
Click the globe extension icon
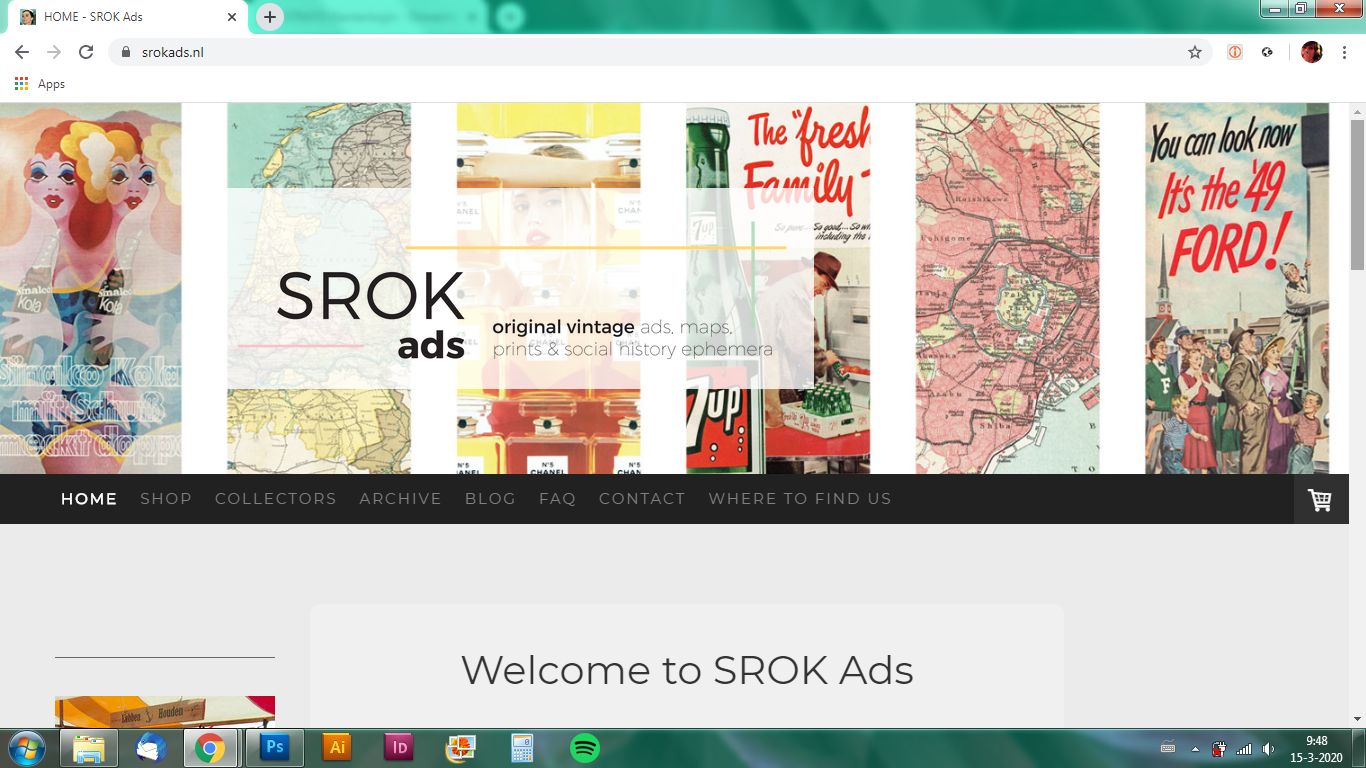1267,52
